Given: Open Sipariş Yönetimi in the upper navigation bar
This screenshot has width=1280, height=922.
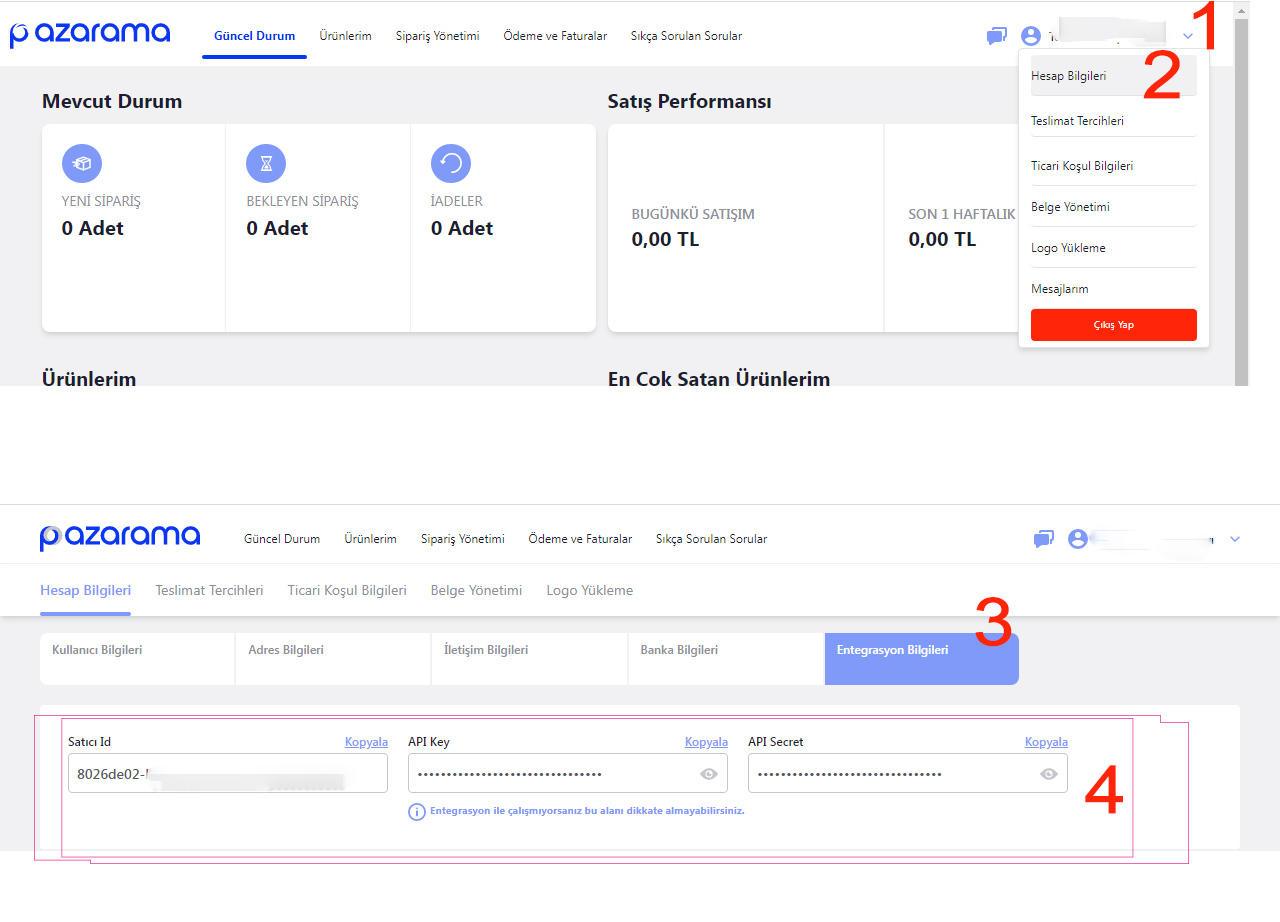Looking at the screenshot, I should pos(438,36).
